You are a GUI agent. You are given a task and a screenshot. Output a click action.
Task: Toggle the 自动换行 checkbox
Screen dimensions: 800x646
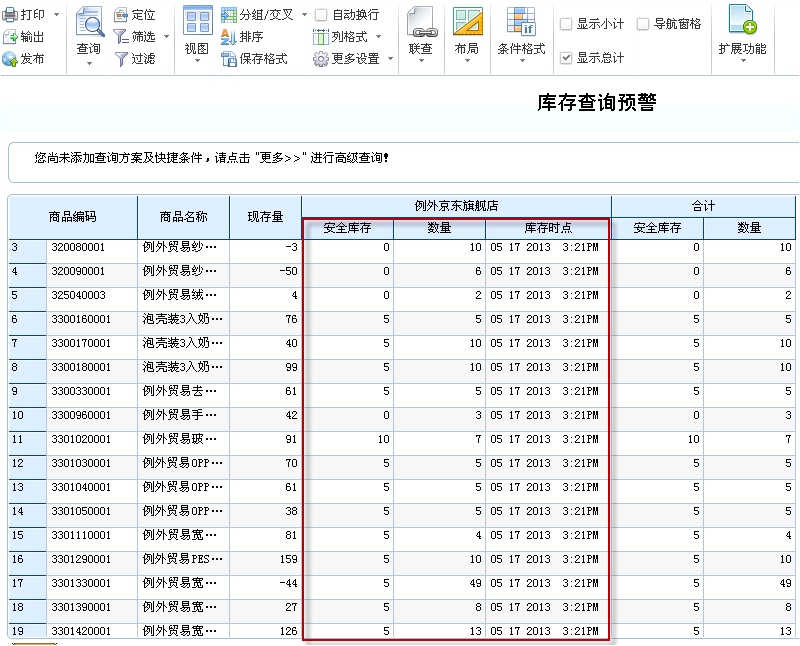pyautogui.click(x=321, y=15)
